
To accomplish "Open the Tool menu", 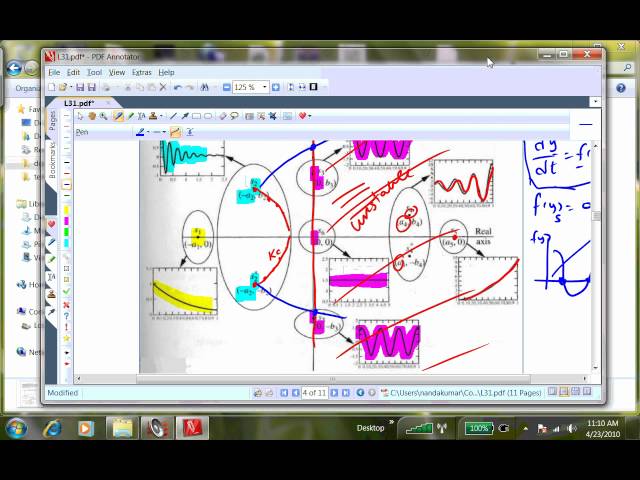I will (x=94, y=72).
